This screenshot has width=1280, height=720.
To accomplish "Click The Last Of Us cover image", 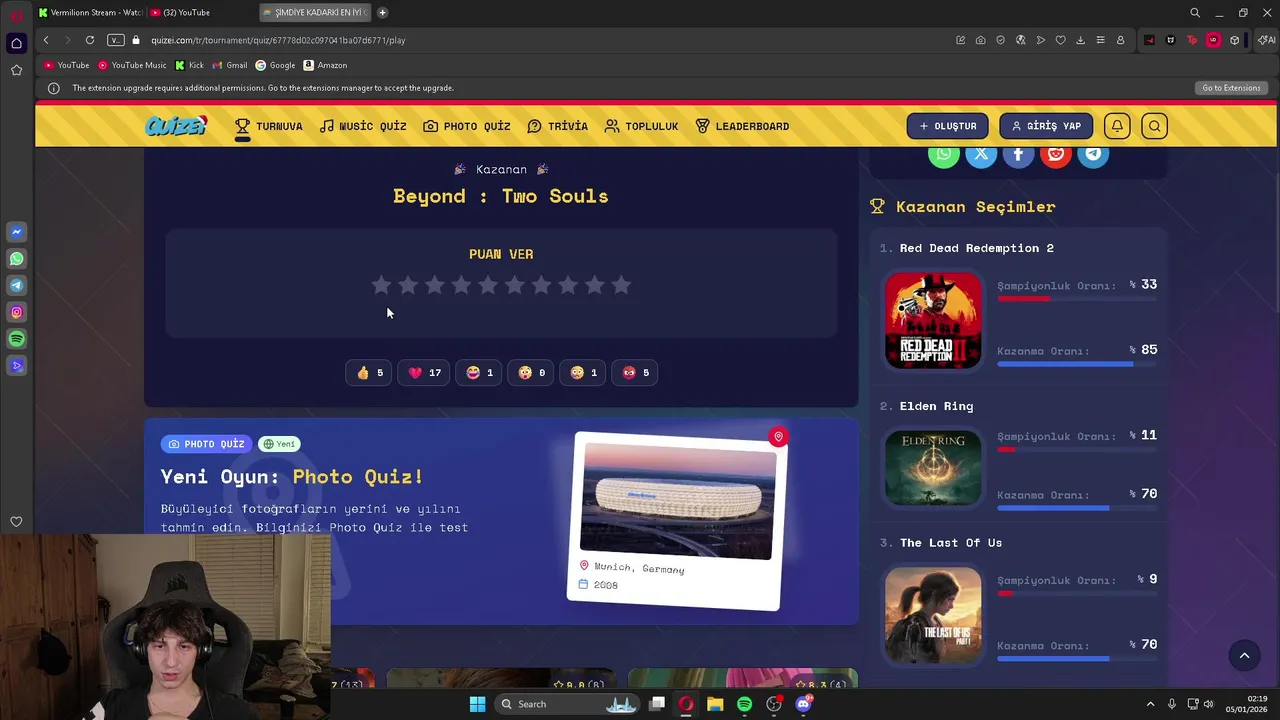I will pos(933,615).
